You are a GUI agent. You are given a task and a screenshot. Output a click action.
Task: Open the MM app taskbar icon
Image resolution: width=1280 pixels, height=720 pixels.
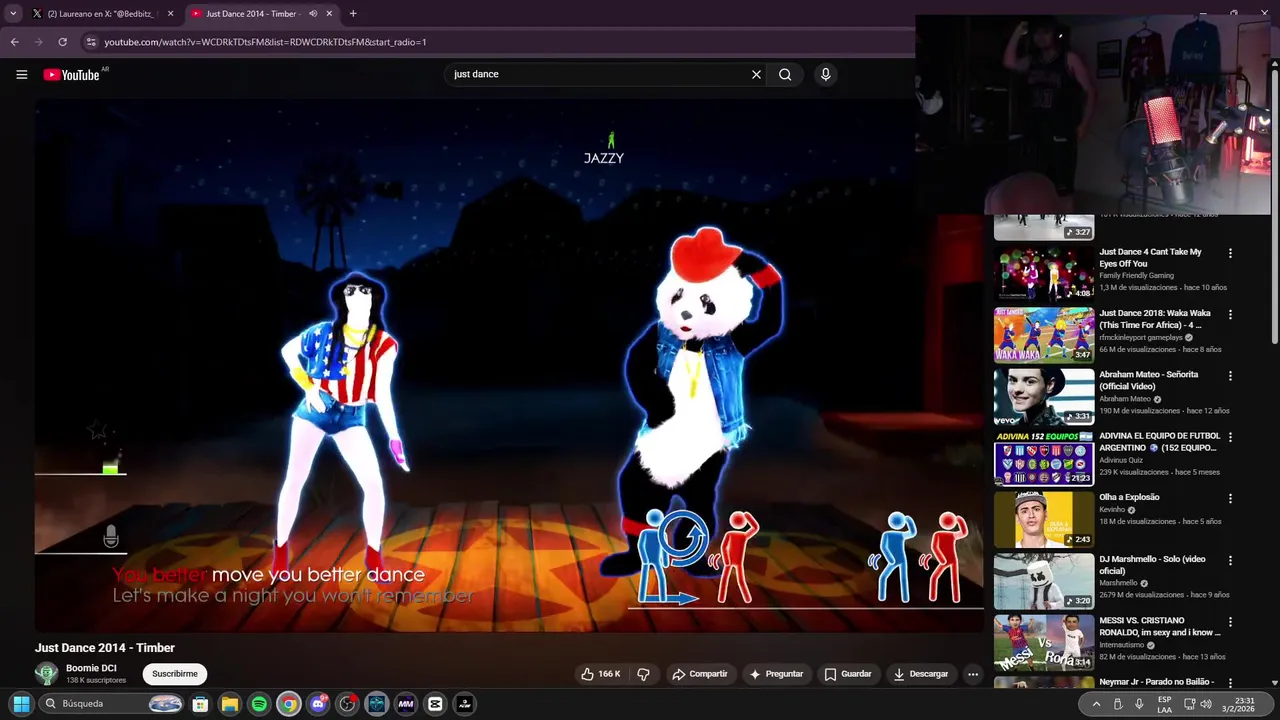[406, 704]
